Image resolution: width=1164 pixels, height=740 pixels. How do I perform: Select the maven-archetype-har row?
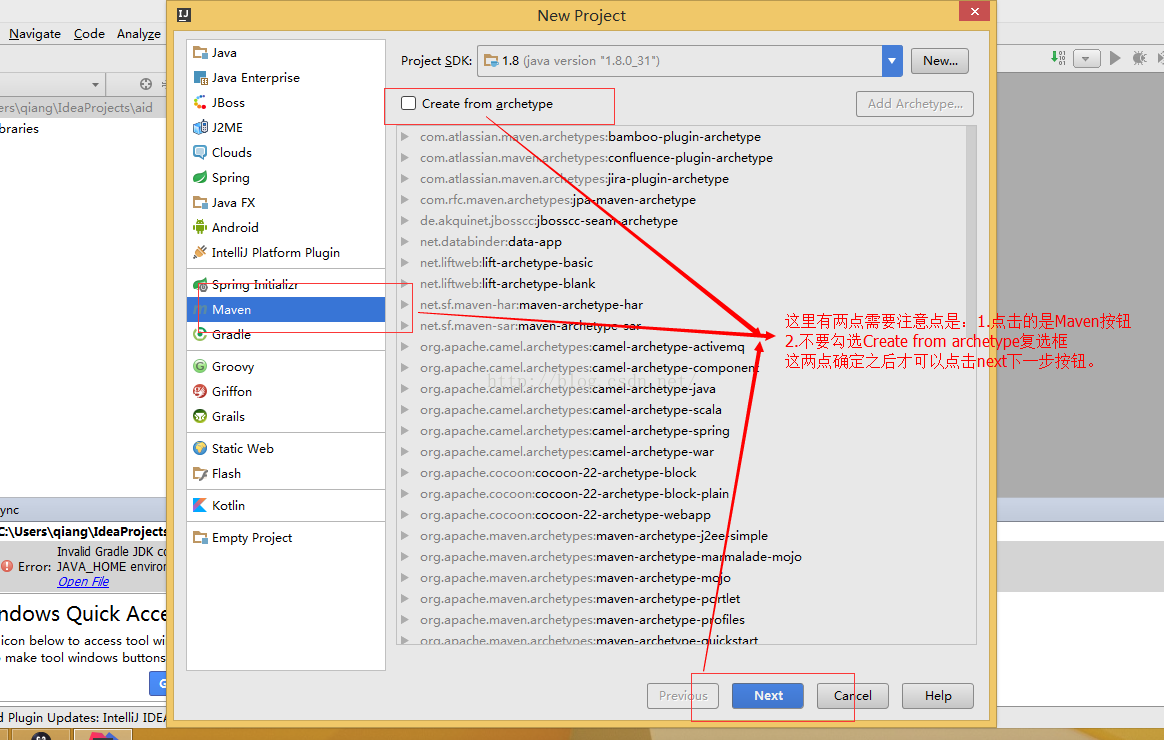point(682,304)
